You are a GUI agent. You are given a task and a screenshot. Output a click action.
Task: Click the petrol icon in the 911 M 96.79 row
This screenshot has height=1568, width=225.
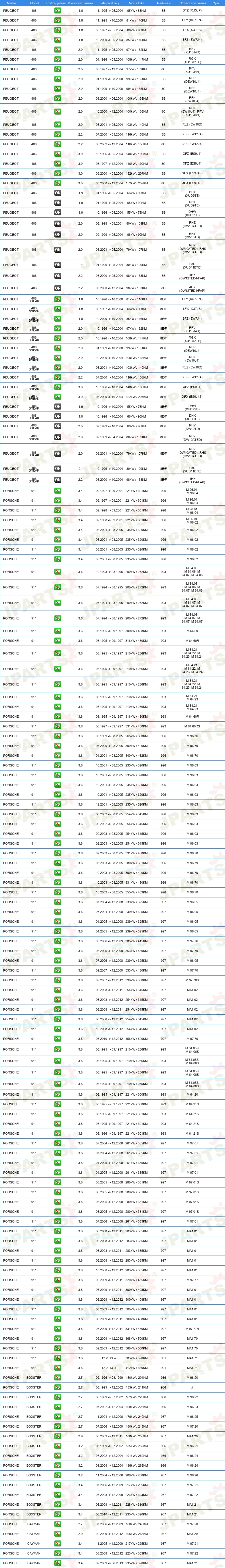point(58,863)
